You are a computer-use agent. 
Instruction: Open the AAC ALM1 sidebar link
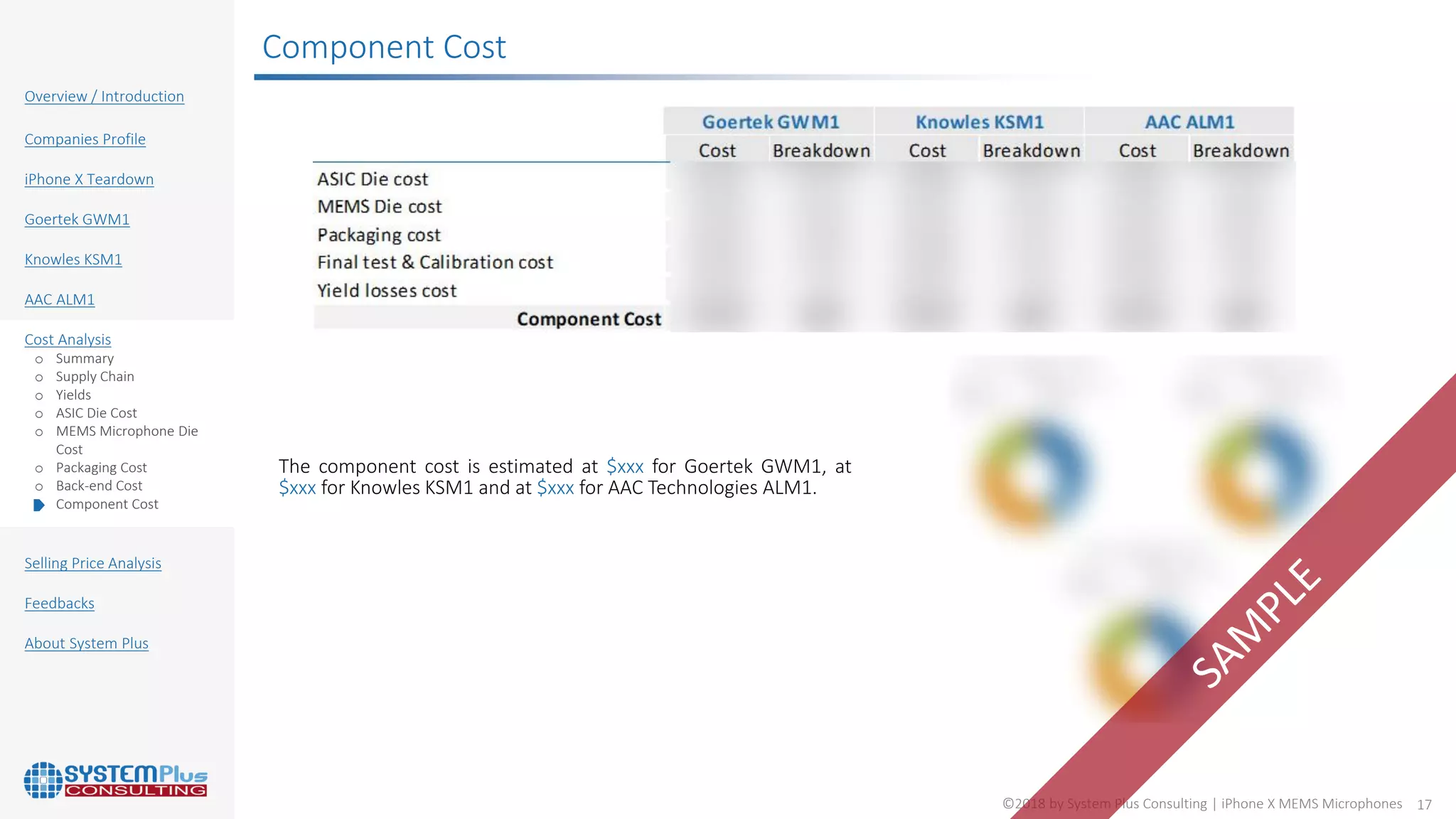click(59, 299)
